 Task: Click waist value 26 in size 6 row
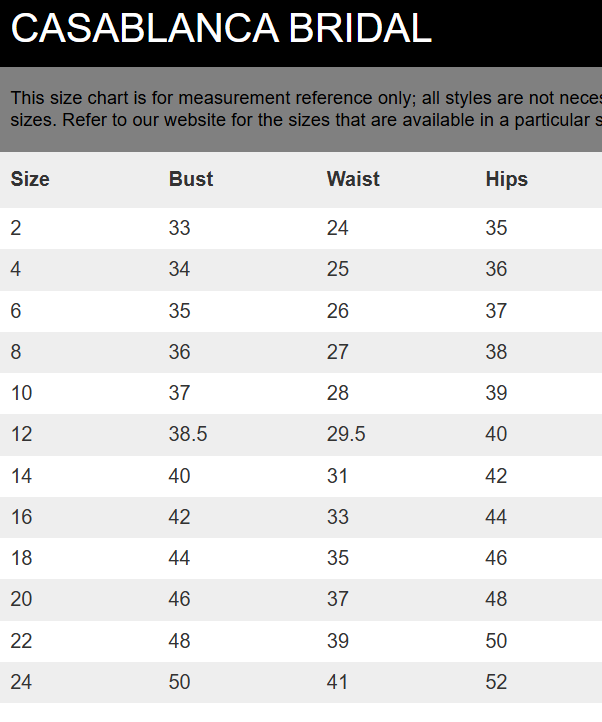tap(338, 311)
